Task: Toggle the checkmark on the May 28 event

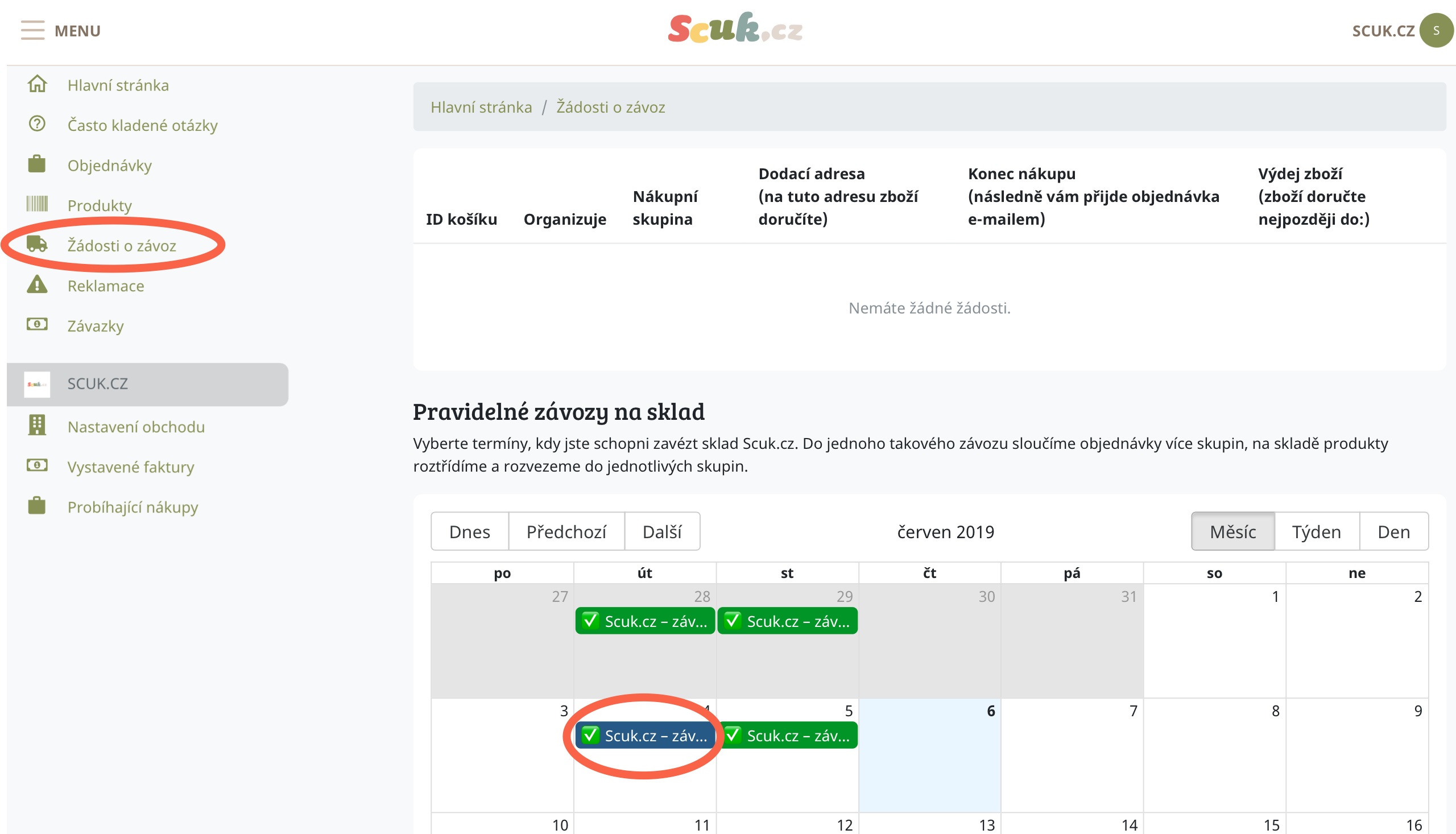Action: pos(590,620)
